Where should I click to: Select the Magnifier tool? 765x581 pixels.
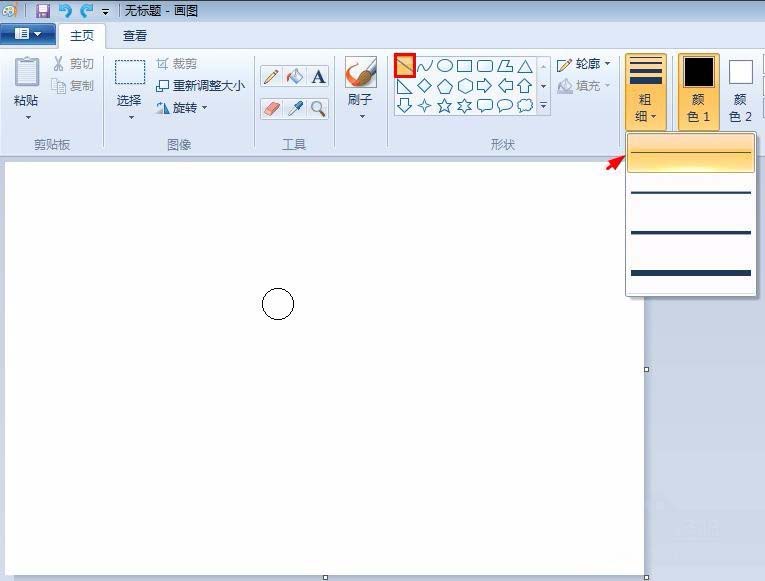pyautogui.click(x=318, y=108)
